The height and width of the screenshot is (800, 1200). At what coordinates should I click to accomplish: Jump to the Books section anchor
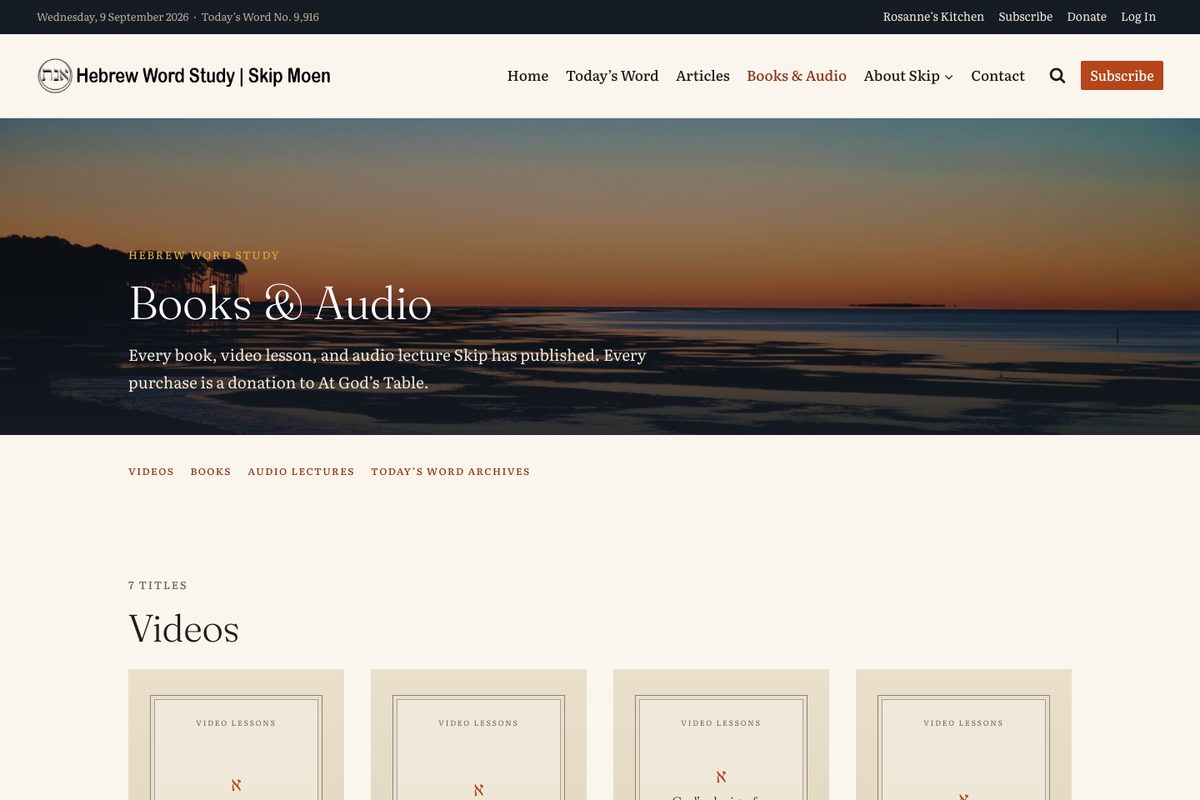pyautogui.click(x=211, y=471)
